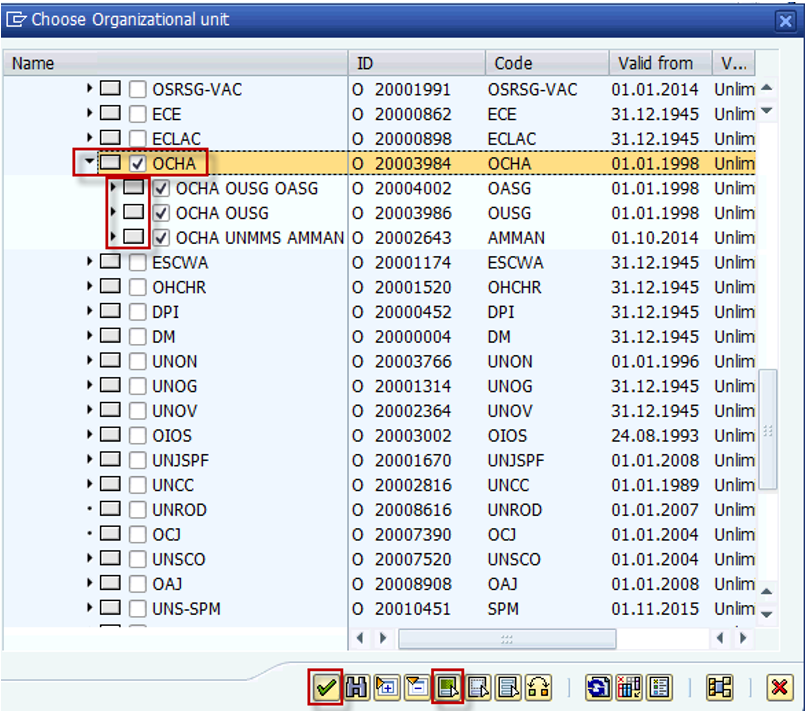Click the org unit icon beside ECE
The image size is (807, 713).
click(x=110, y=113)
